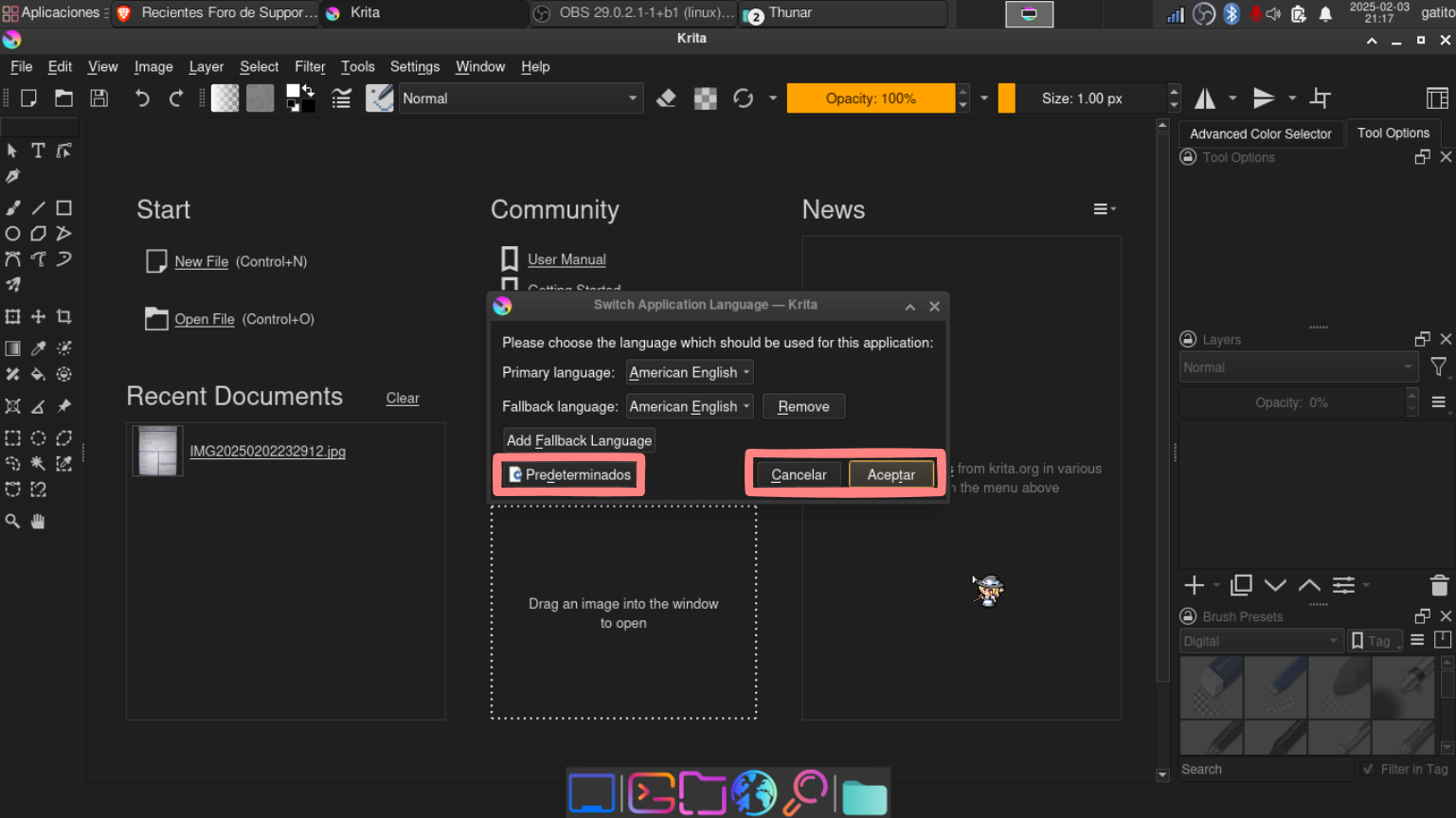Enable the Filter in Tag checkbox

point(1368,769)
